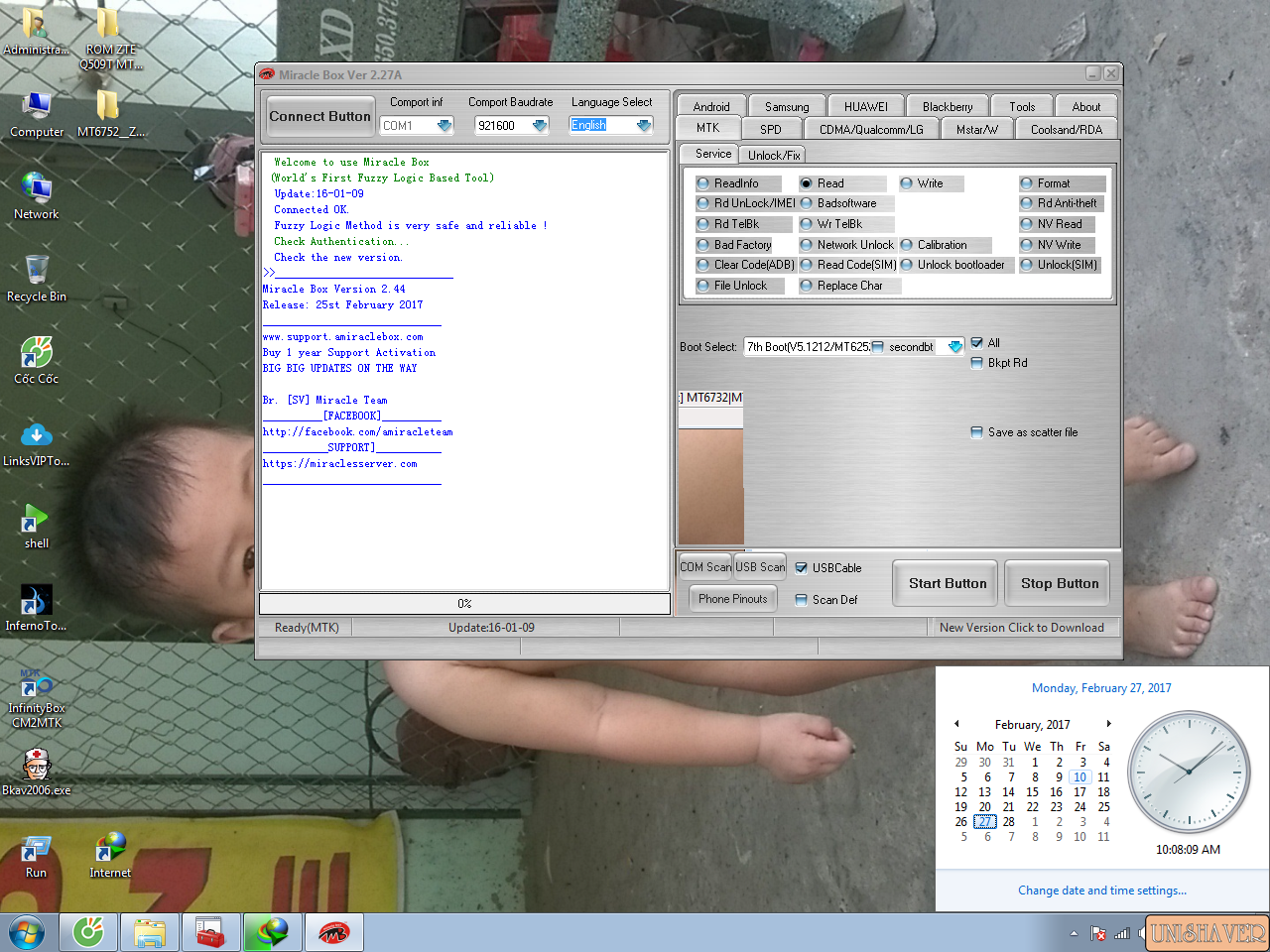Click the 0% progress bar
Screen dimensions: 1270x952
464,603
